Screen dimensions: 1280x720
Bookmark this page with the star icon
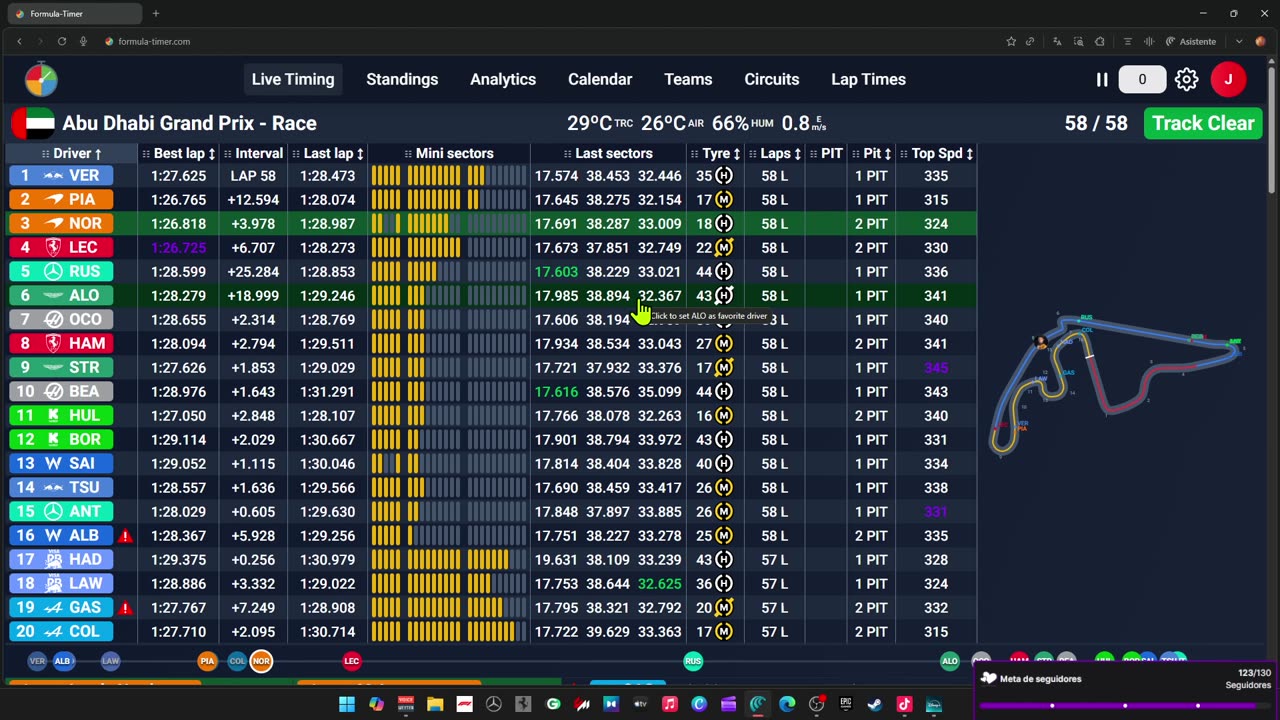pyautogui.click(x=1011, y=41)
